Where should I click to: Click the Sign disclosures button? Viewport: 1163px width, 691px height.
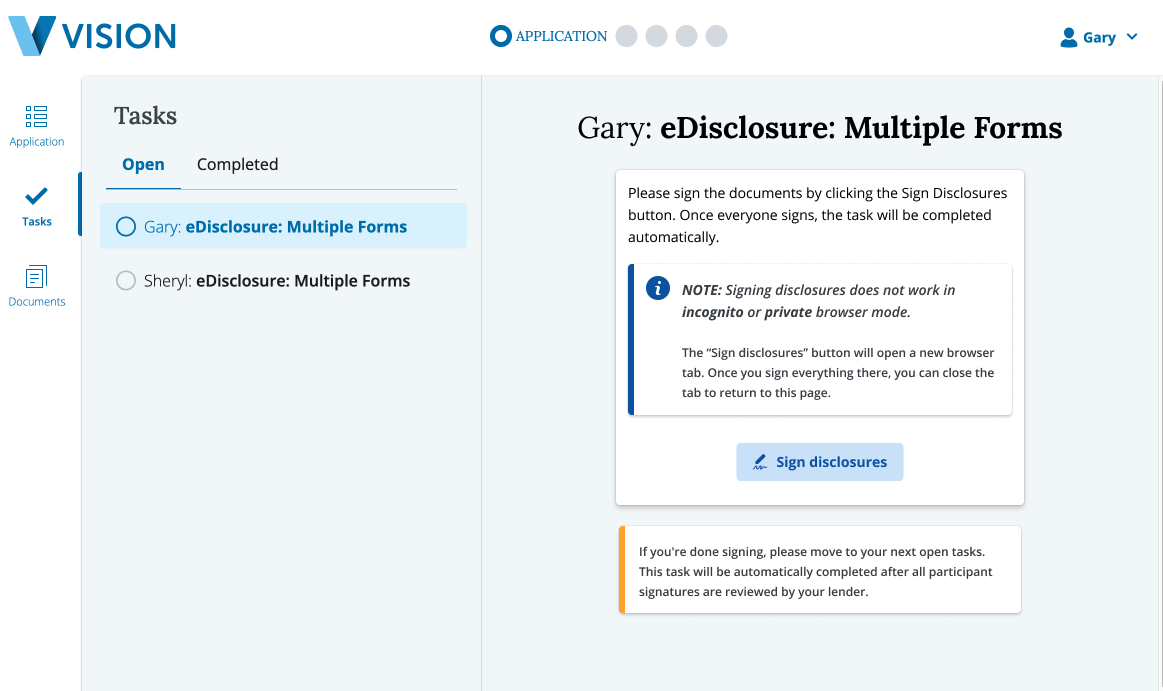(x=819, y=462)
